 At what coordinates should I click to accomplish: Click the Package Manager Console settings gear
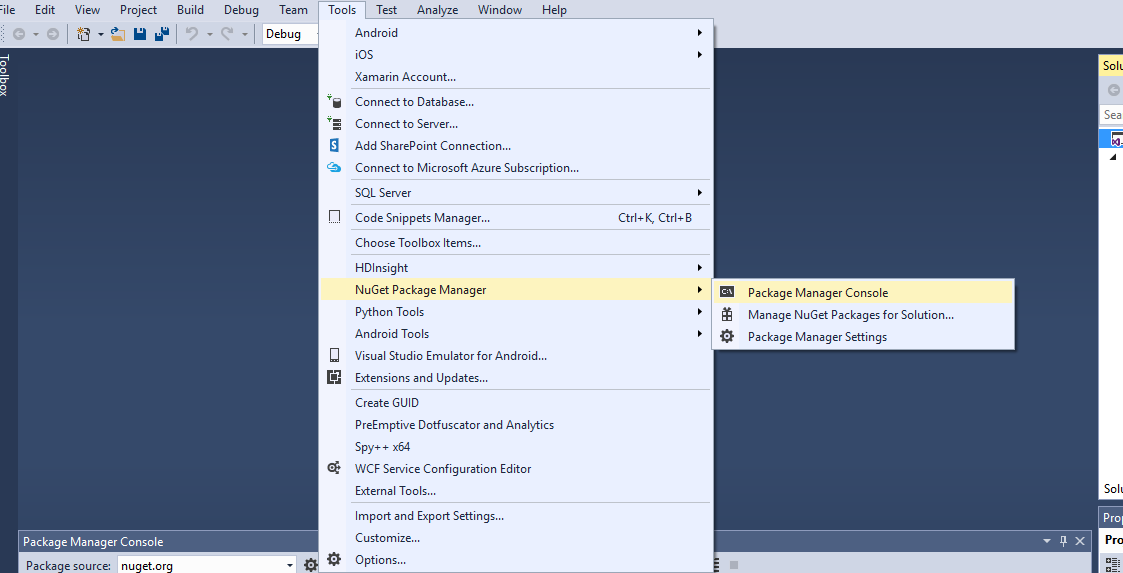(310, 565)
